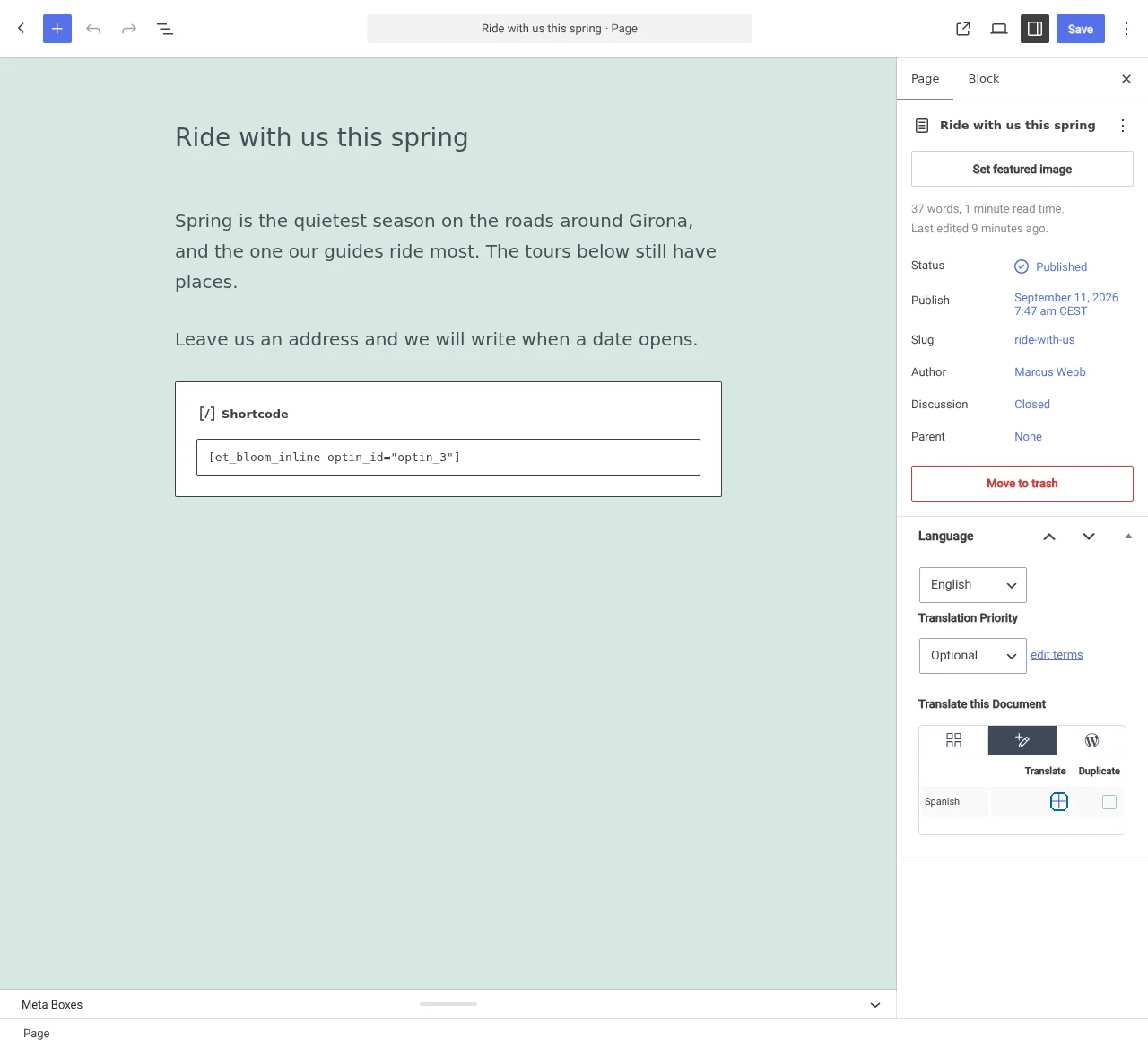Edit the ride-with-us slug
Image resolution: width=1148 pixels, height=1048 pixels.
[x=1045, y=340]
